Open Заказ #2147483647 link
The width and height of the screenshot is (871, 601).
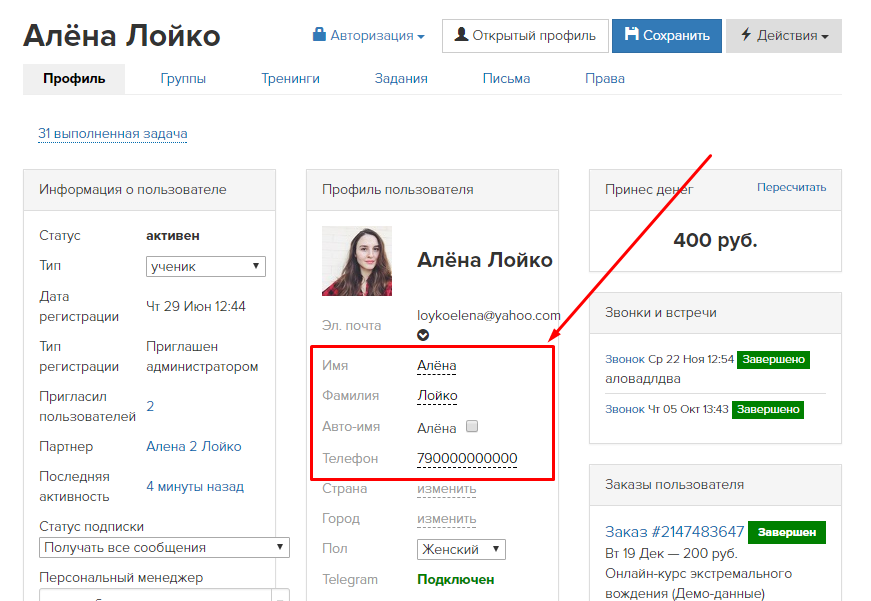(x=674, y=532)
